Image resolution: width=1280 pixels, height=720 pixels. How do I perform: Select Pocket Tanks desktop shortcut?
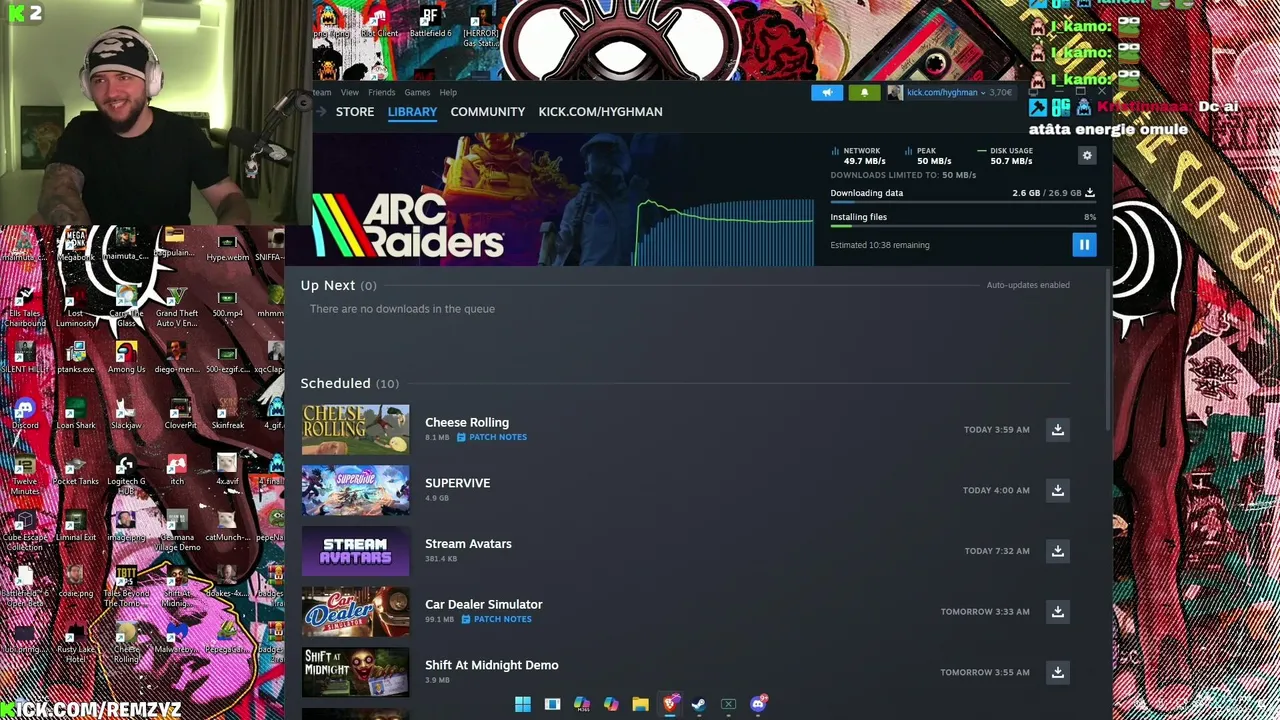[x=76, y=469]
